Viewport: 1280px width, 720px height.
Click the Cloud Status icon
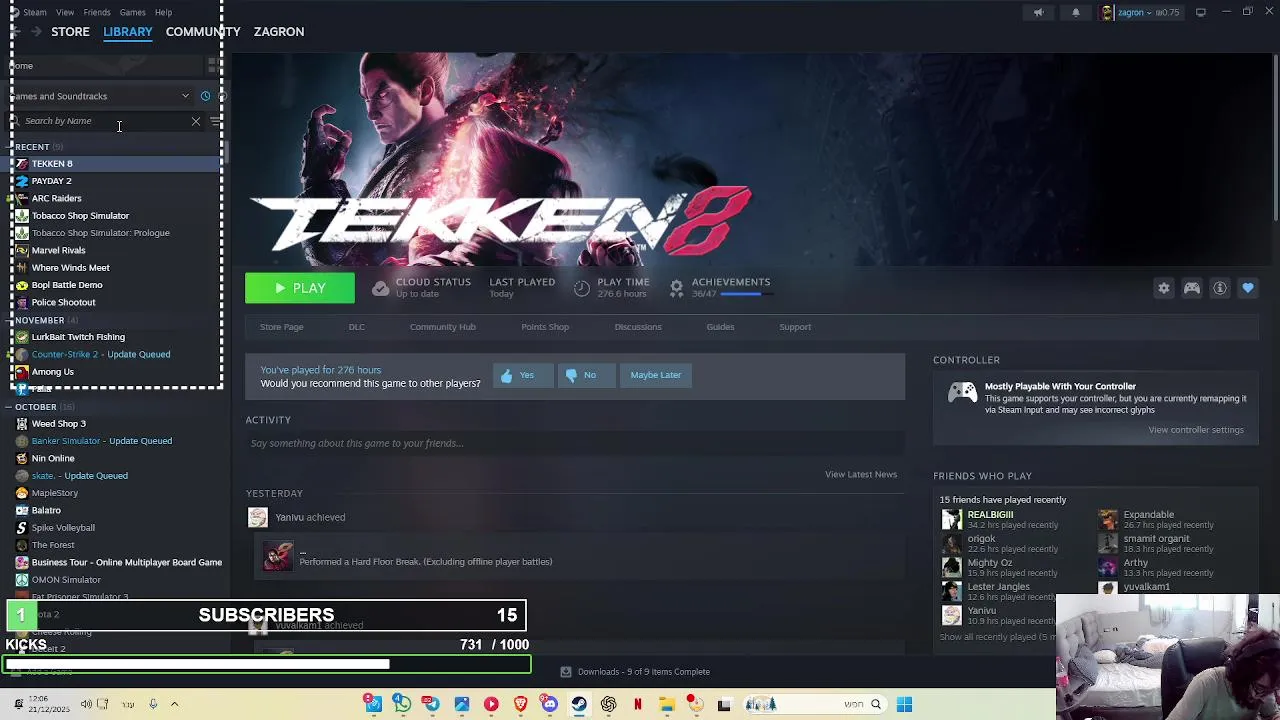tap(380, 288)
